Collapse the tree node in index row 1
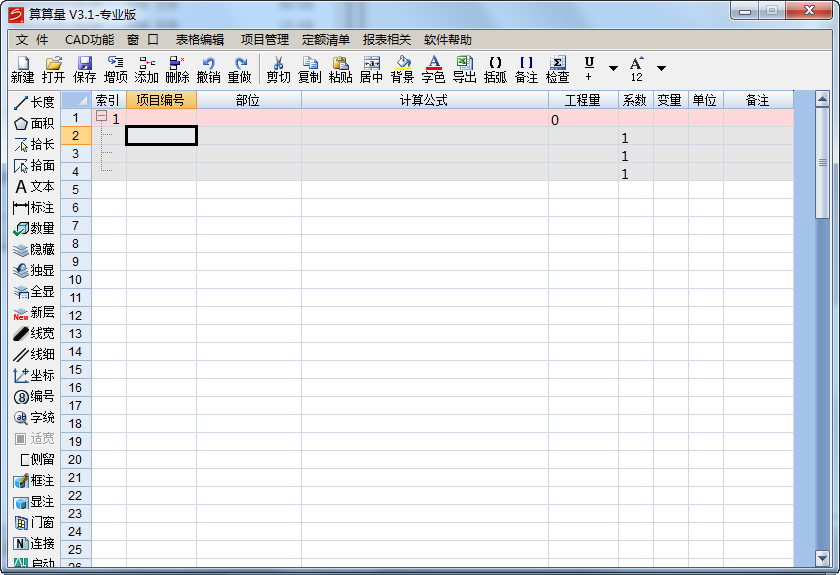This screenshot has width=840, height=575. pos(101,118)
